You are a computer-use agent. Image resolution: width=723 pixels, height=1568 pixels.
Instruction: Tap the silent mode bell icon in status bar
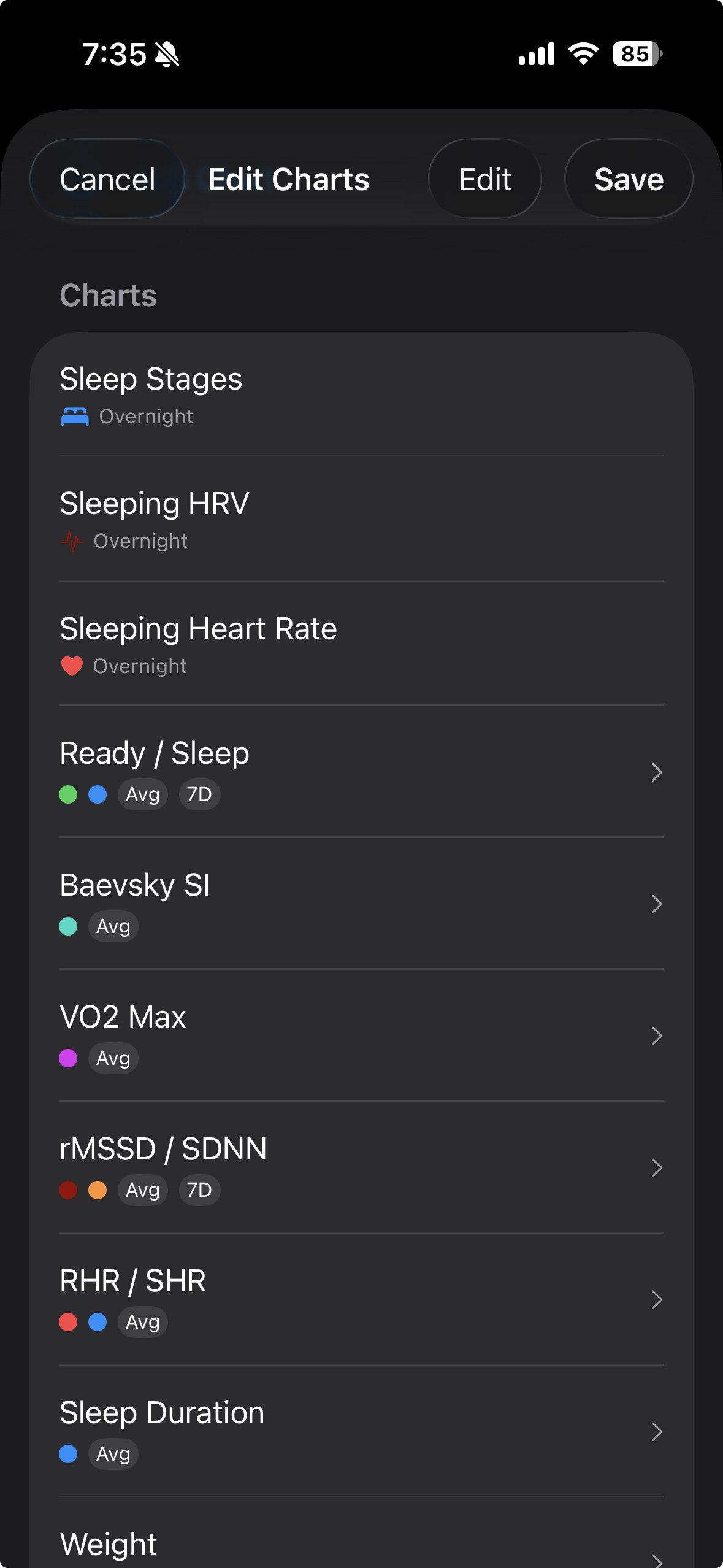tap(167, 55)
